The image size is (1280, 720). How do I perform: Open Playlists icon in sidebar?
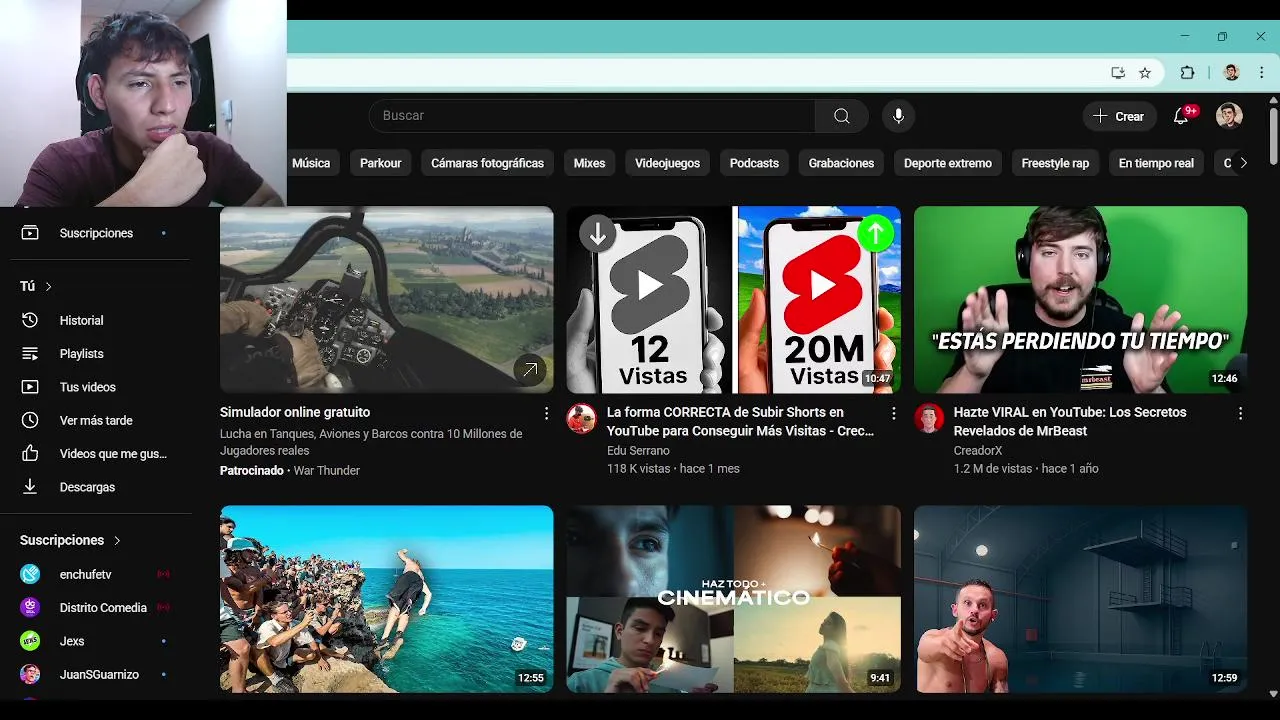(30, 354)
